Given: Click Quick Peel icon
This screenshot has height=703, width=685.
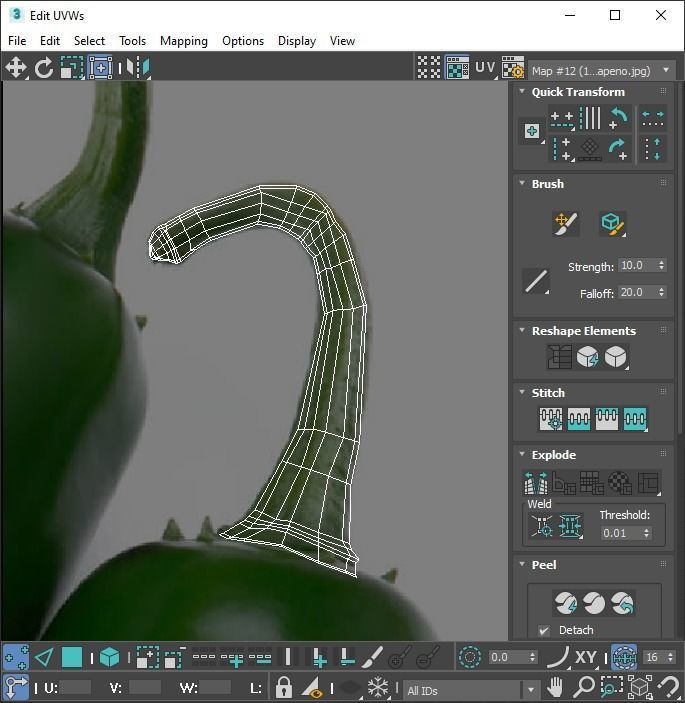Looking at the screenshot, I should (x=566, y=603).
